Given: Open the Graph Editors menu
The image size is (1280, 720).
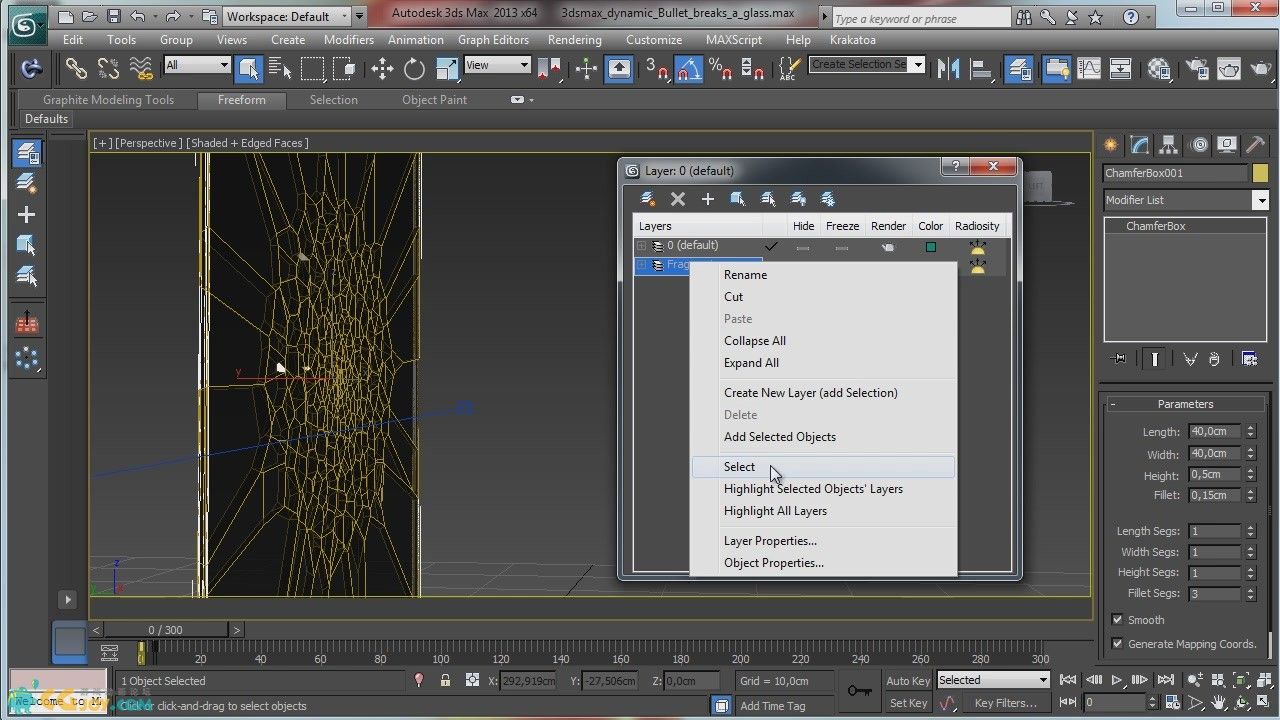Looking at the screenshot, I should [493, 40].
